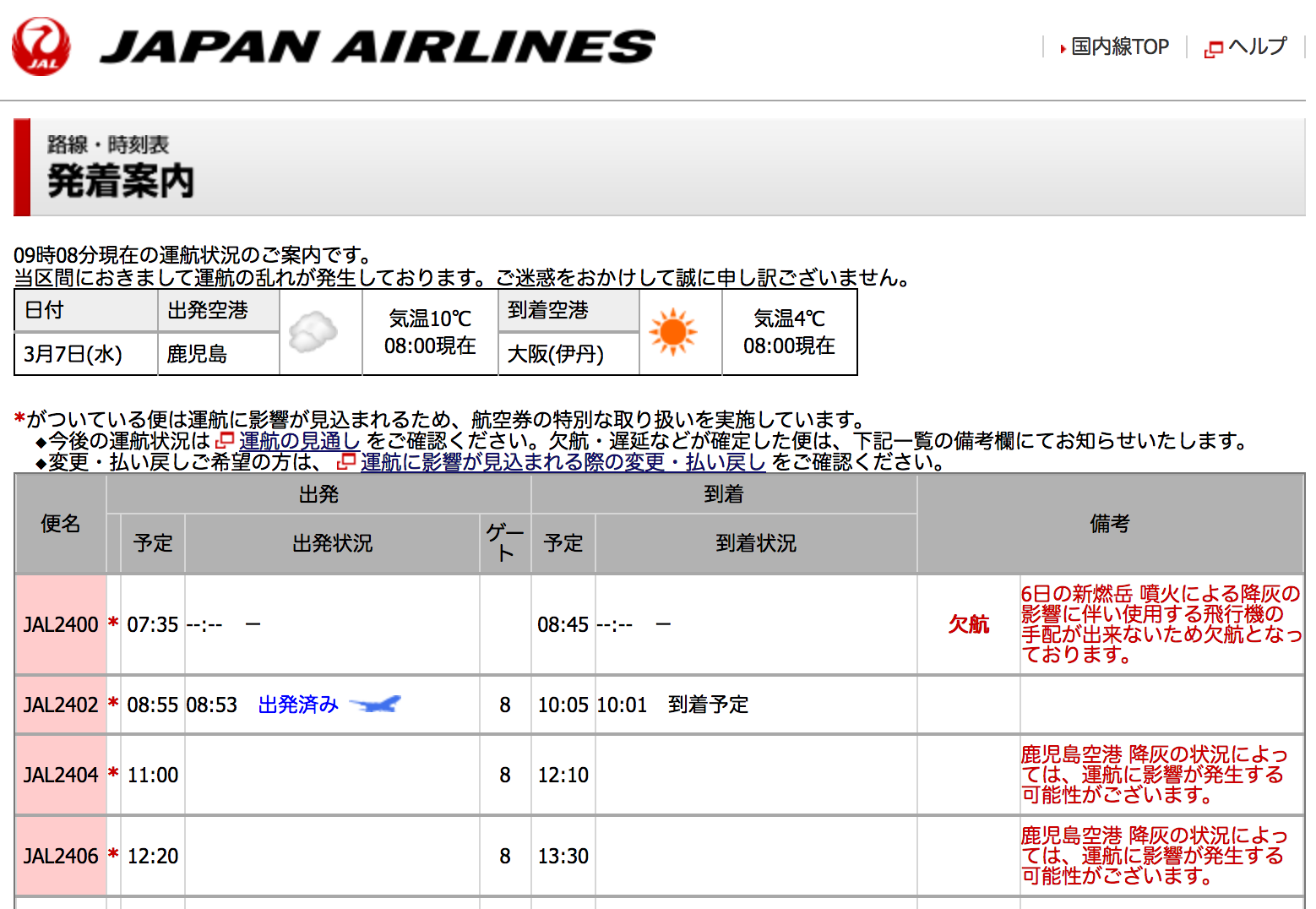The height and width of the screenshot is (909, 1316).
Task: Click 08:45 scheduled arrival time
Action: pyautogui.click(x=563, y=624)
